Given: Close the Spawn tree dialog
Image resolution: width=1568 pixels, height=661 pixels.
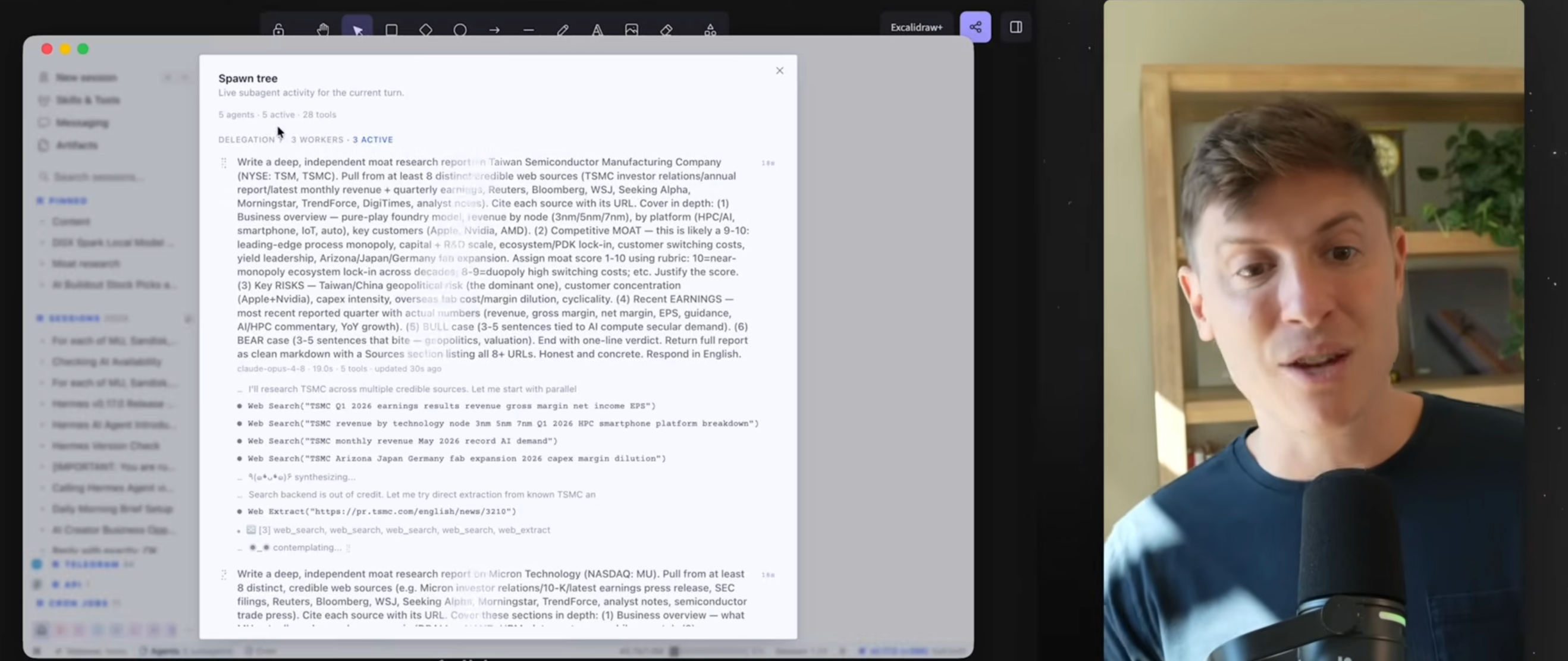Looking at the screenshot, I should (x=780, y=71).
